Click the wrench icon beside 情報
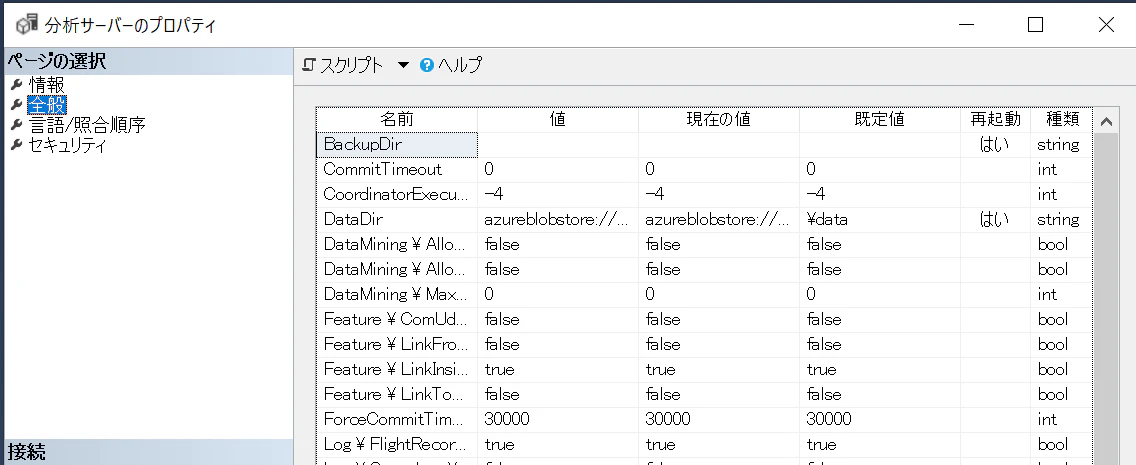 16,84
